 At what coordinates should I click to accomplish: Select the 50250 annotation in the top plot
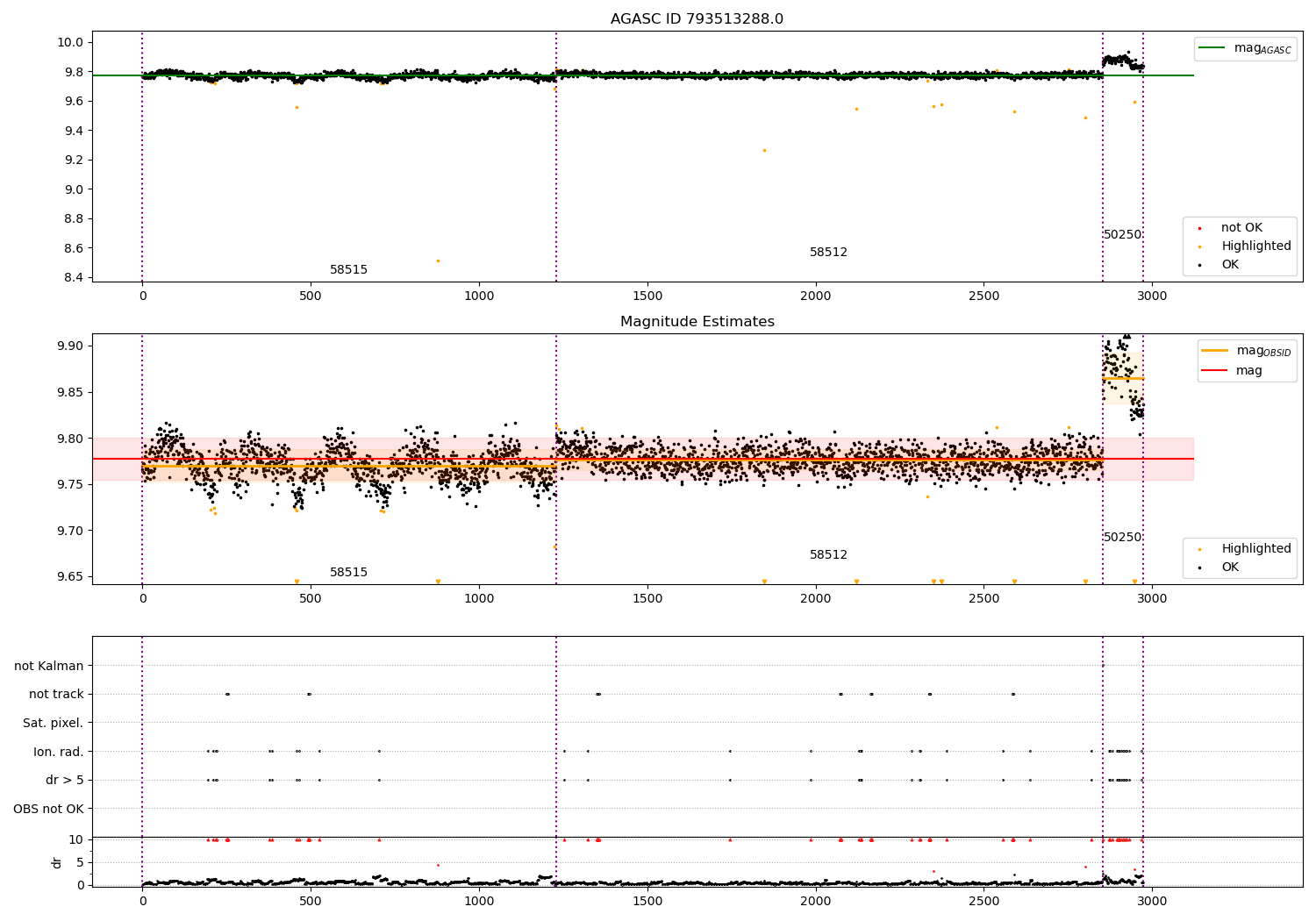coord(1122,235)
